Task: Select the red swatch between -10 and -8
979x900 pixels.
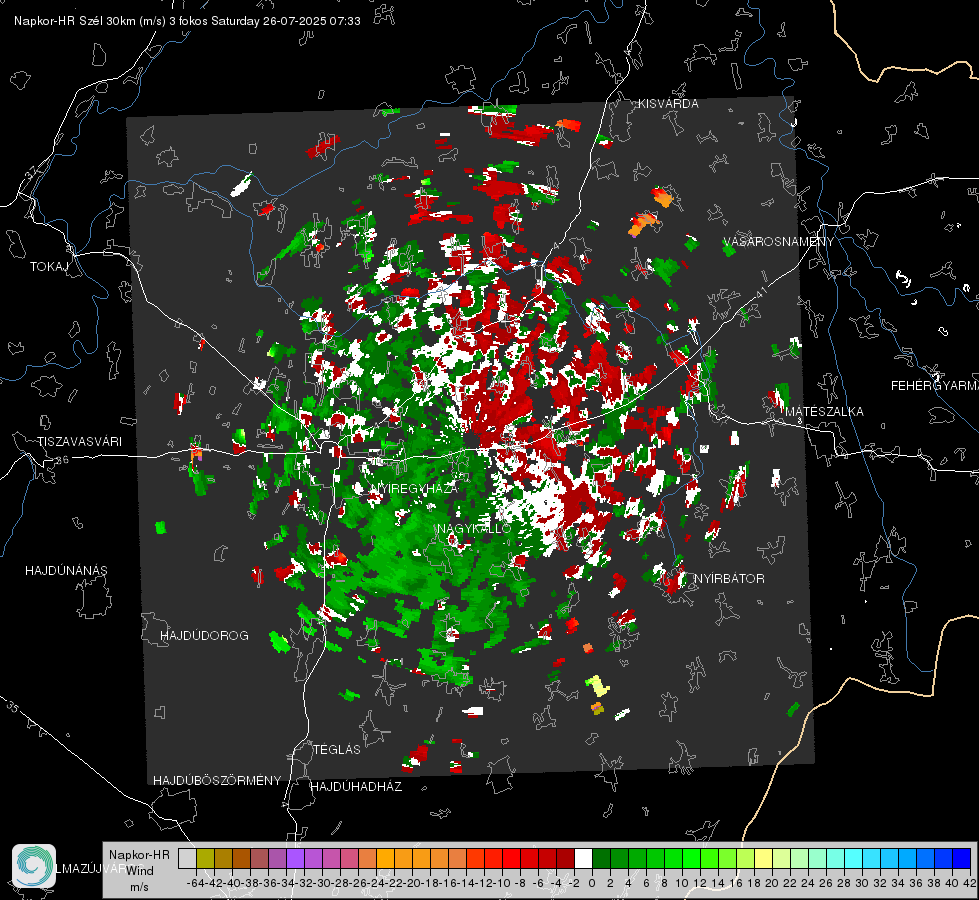Action: pos(511,858)
